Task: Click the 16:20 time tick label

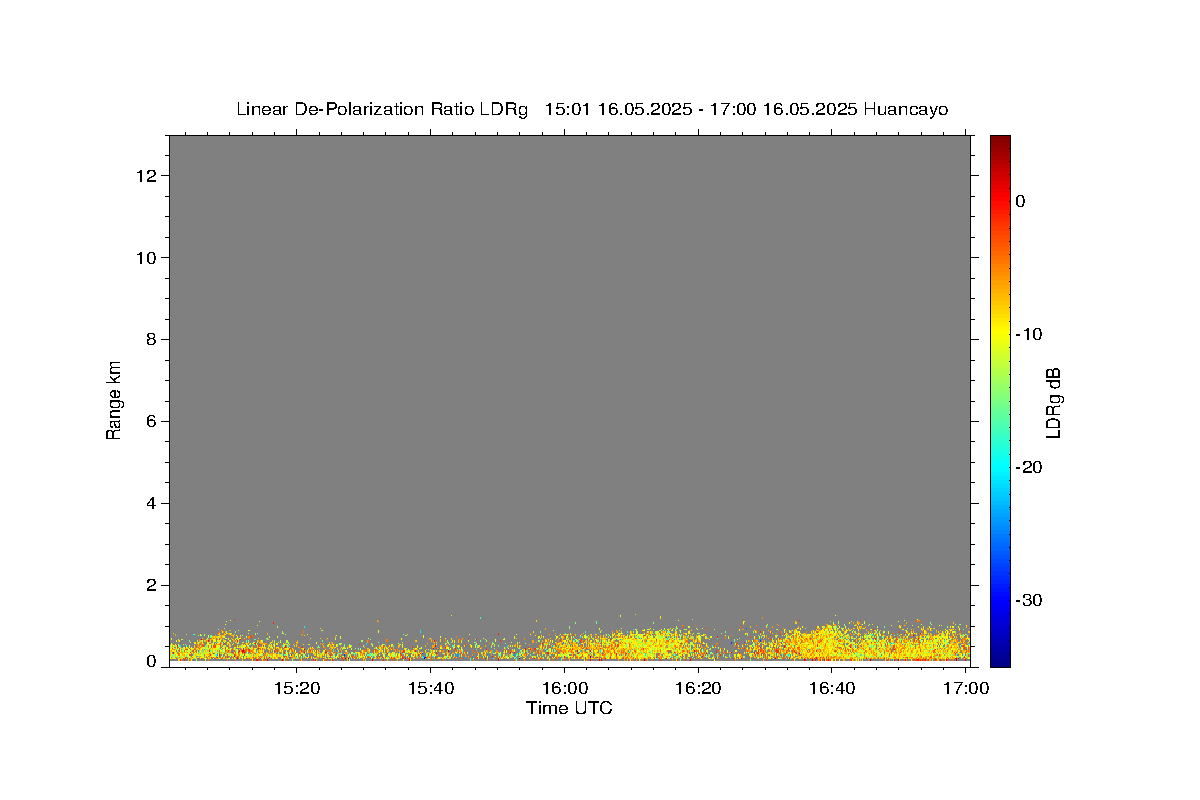Action: [x=698, y=688]
